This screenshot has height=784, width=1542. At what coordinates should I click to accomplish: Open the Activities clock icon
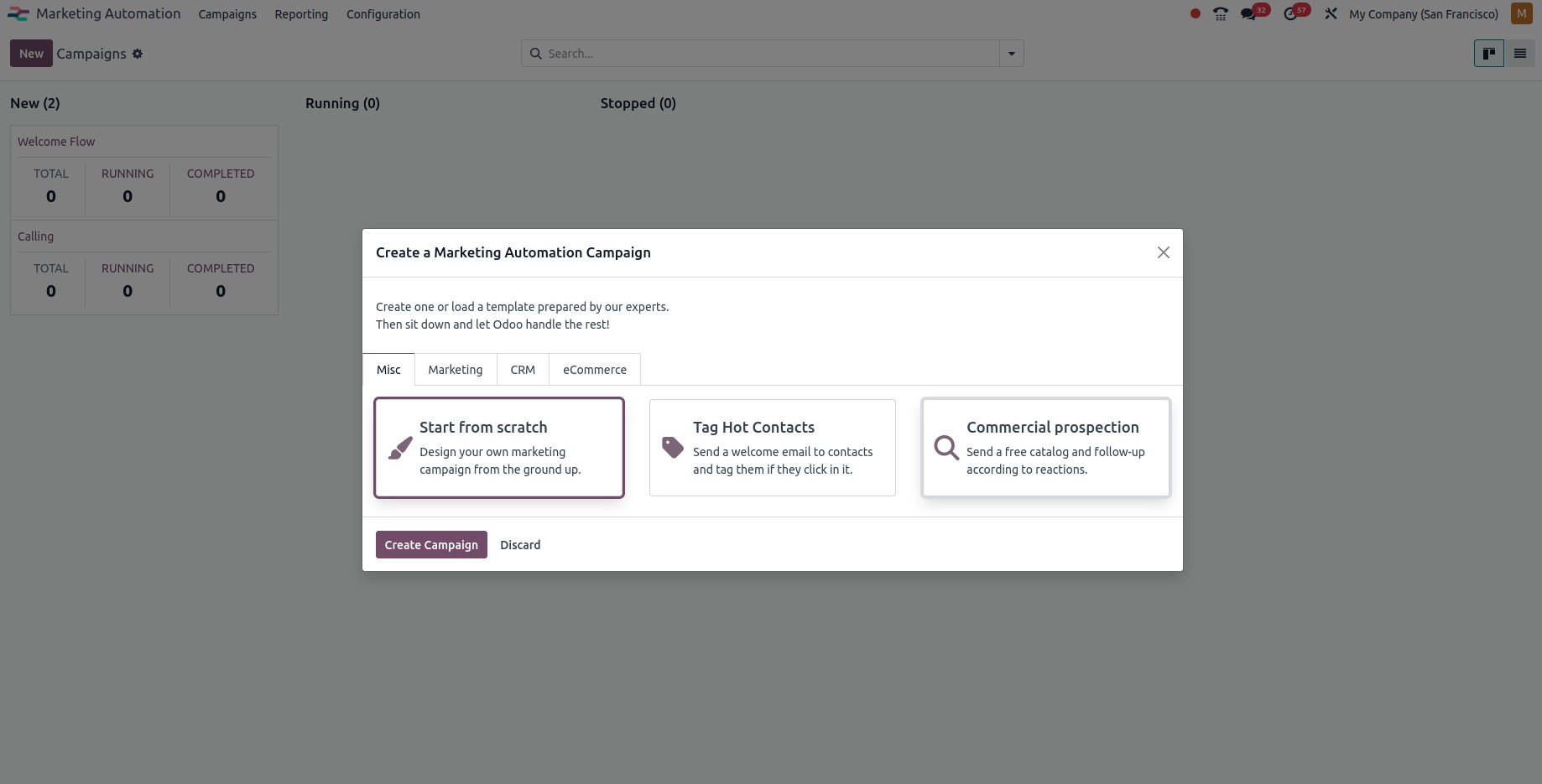1292,14
